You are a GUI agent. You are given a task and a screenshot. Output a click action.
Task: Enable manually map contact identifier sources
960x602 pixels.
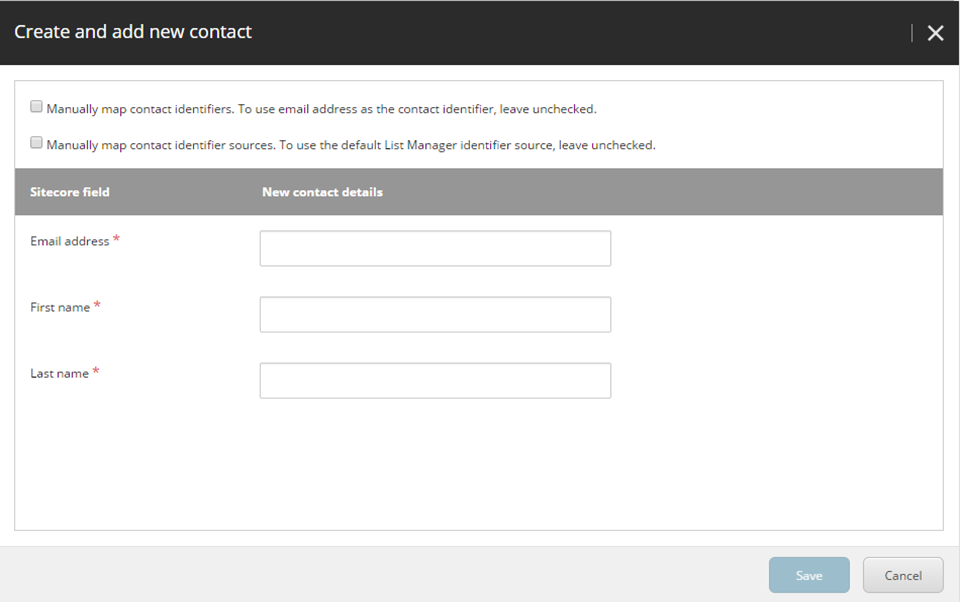pos(36,142)
